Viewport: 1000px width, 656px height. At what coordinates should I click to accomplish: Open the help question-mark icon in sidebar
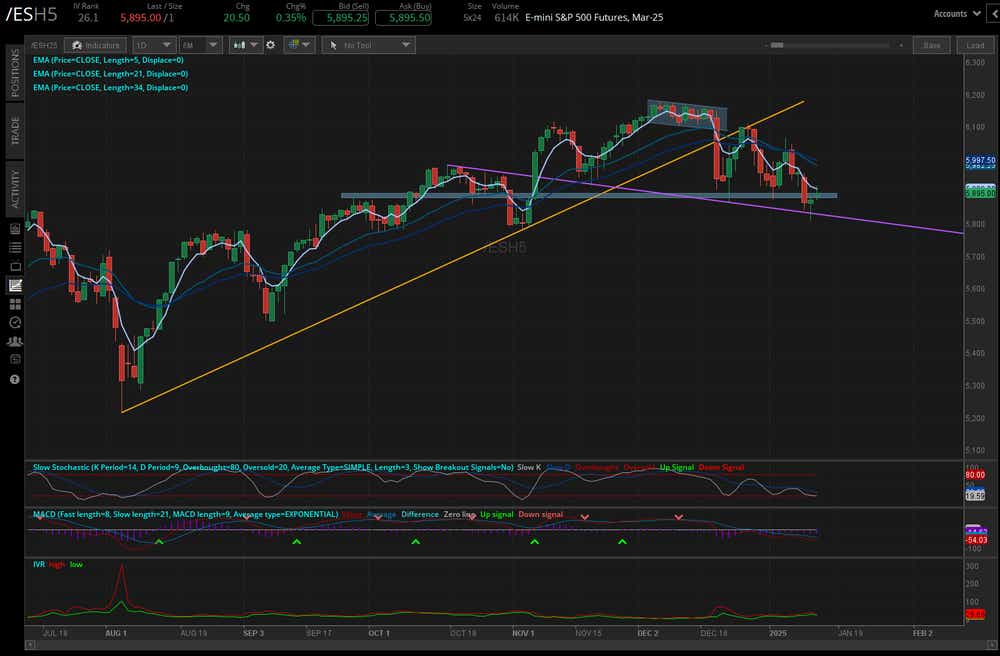pos(15,378)
